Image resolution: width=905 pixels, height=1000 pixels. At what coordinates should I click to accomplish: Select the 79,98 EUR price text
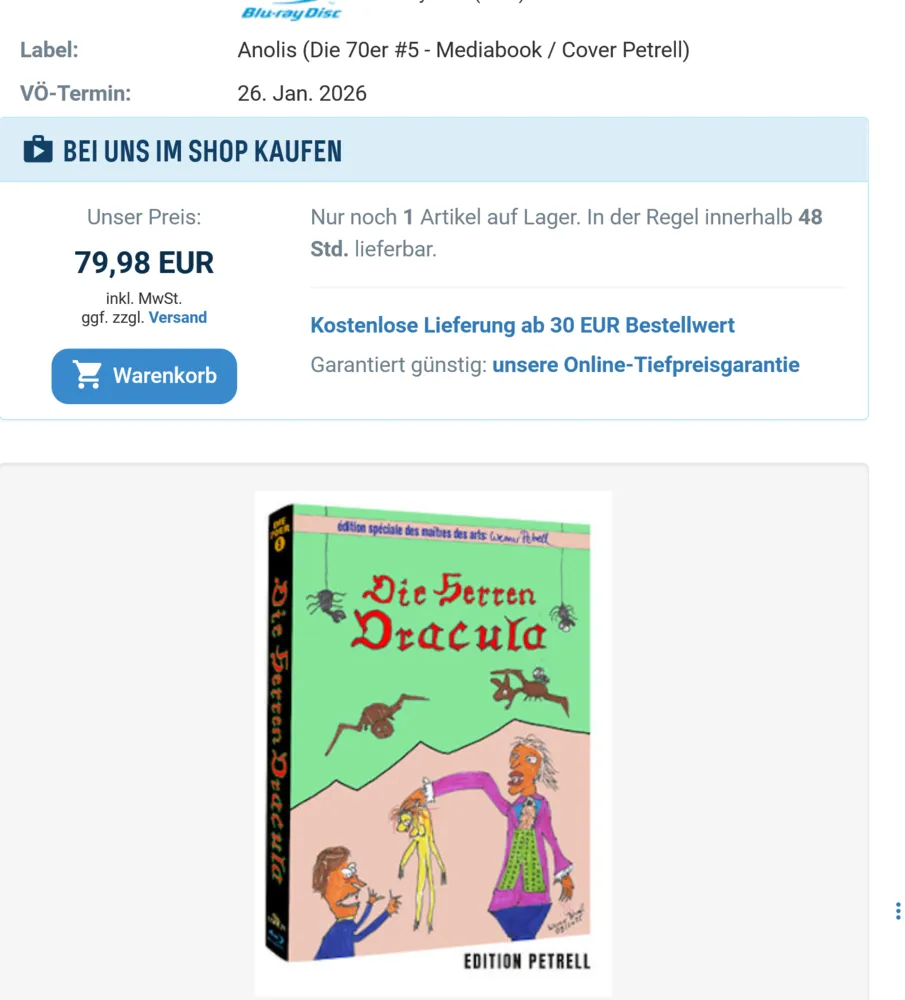(x=144, y=263)
